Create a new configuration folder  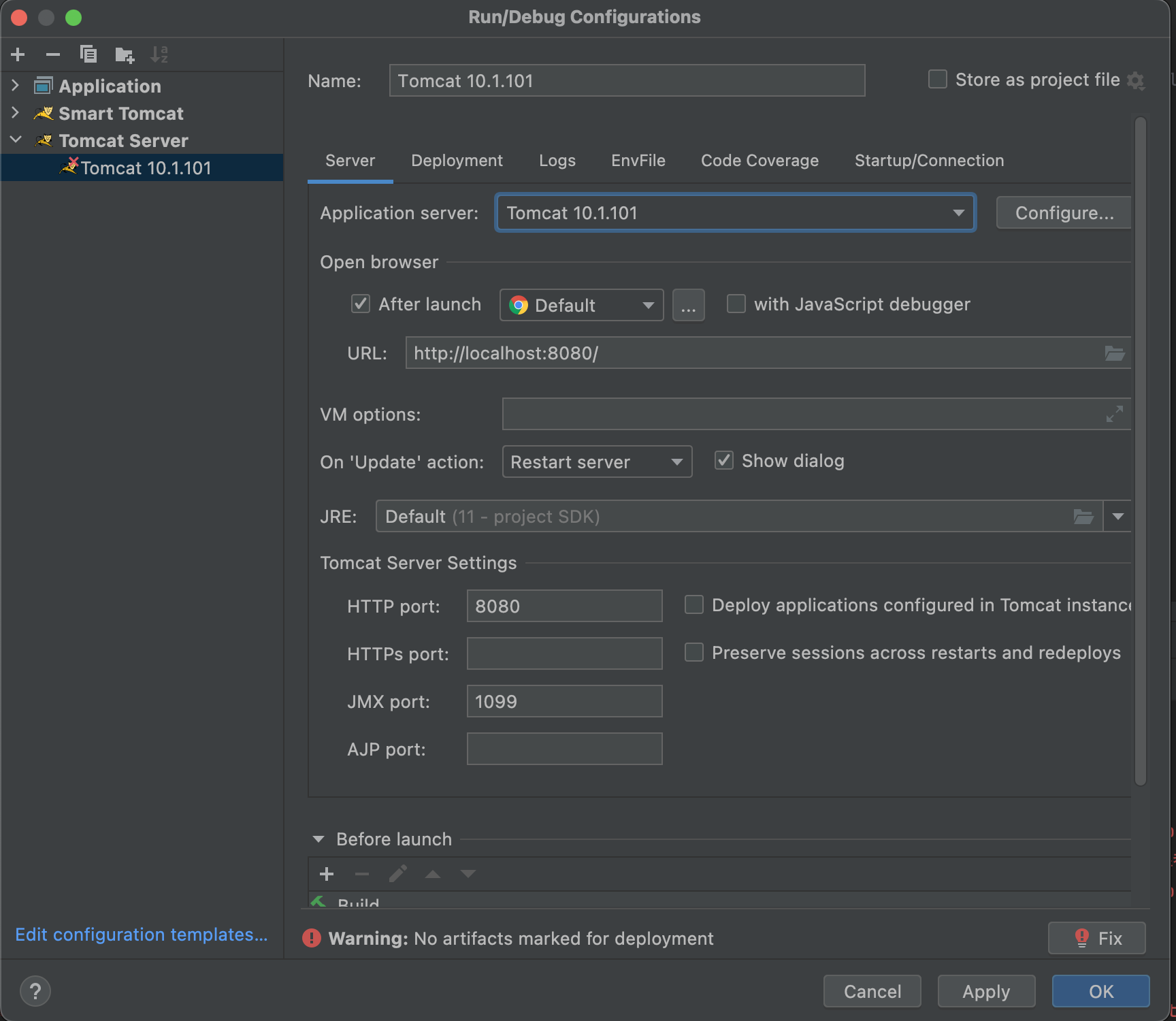coord(125,54)
